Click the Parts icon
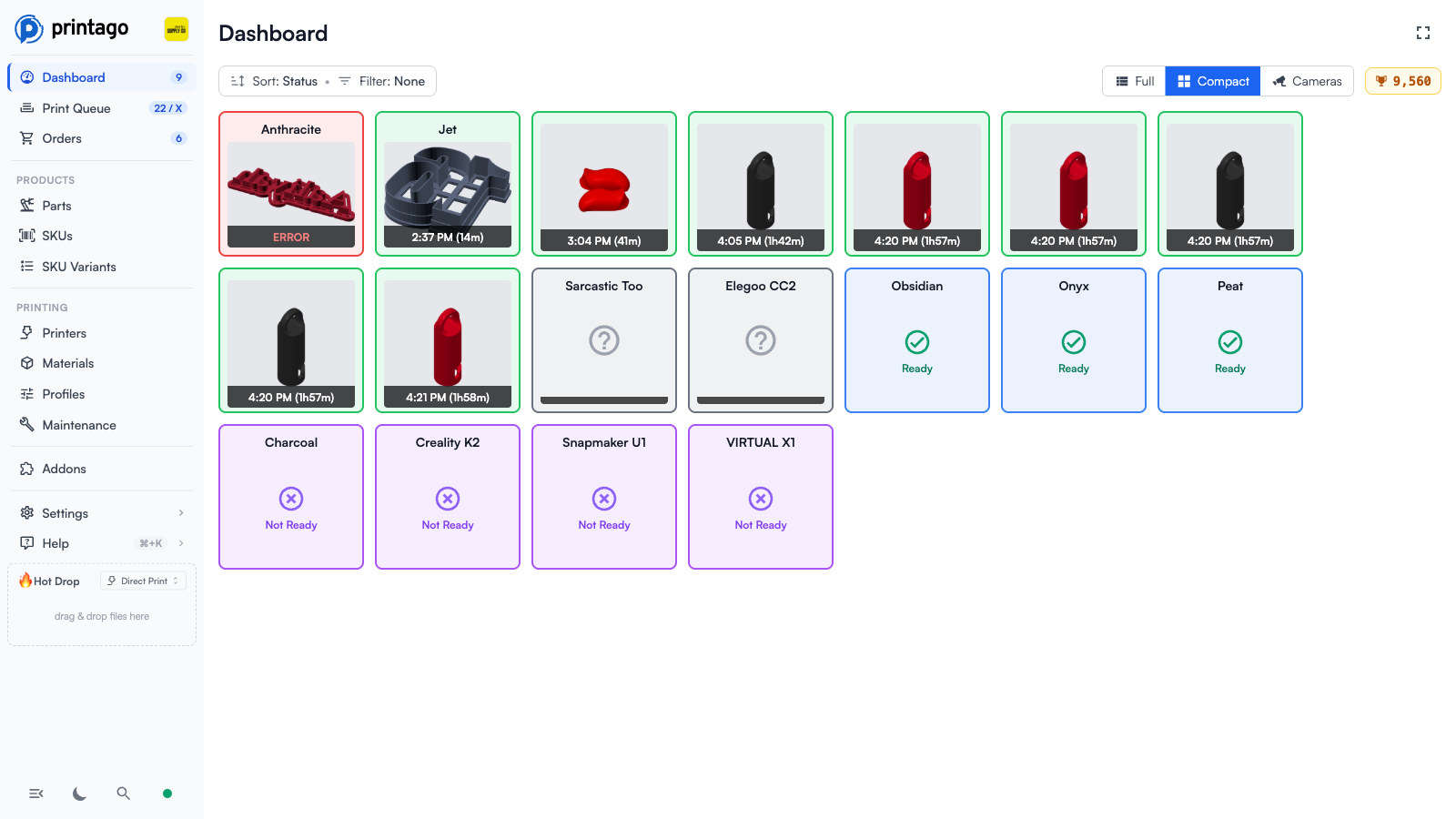The height and width of the screenshot is (819, 1456). 27,206
